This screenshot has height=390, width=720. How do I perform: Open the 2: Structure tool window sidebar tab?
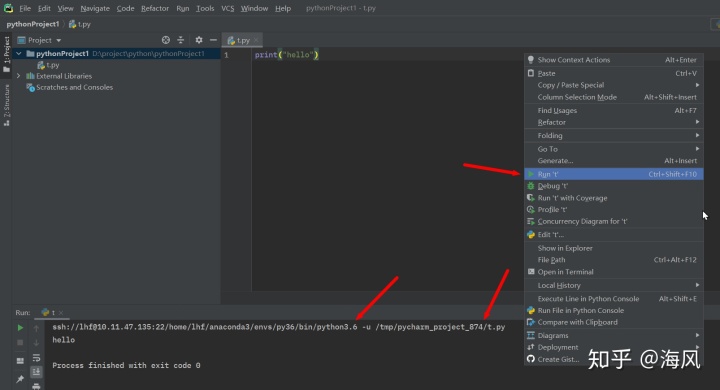click(x=6, y=105)
